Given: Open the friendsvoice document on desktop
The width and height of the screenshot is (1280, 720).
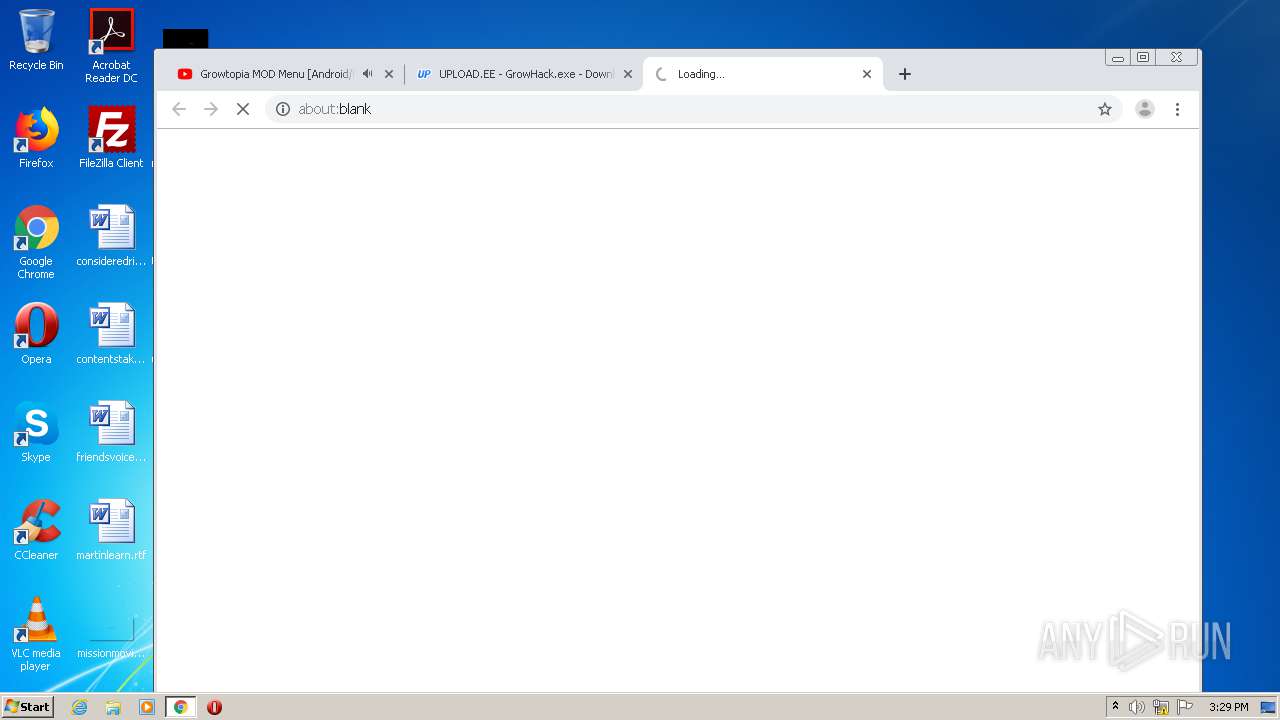Looking at the screenshot, I should [x=111, y=432].
